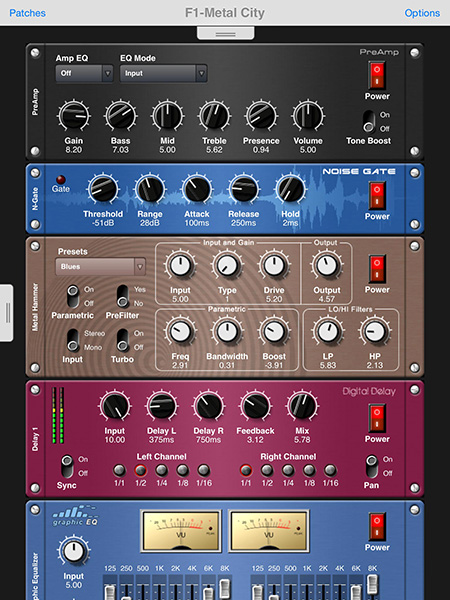Click the Noise Gate Power switch

pyautogui.click(x=377, y=196)
